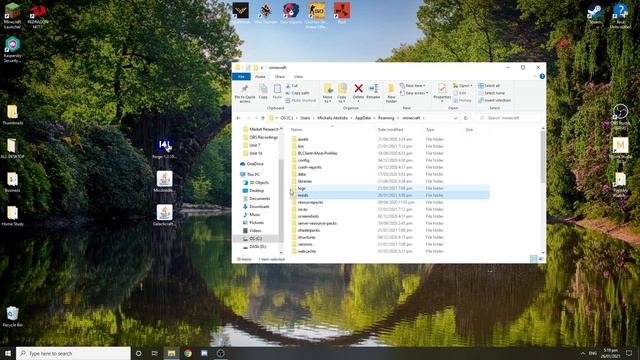Switch to the Home ribbon tab

coord(260,77)
